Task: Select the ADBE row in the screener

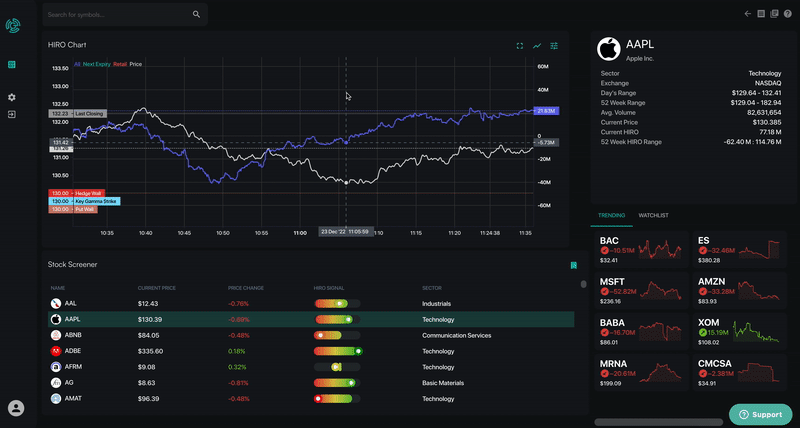Action: 311,351
